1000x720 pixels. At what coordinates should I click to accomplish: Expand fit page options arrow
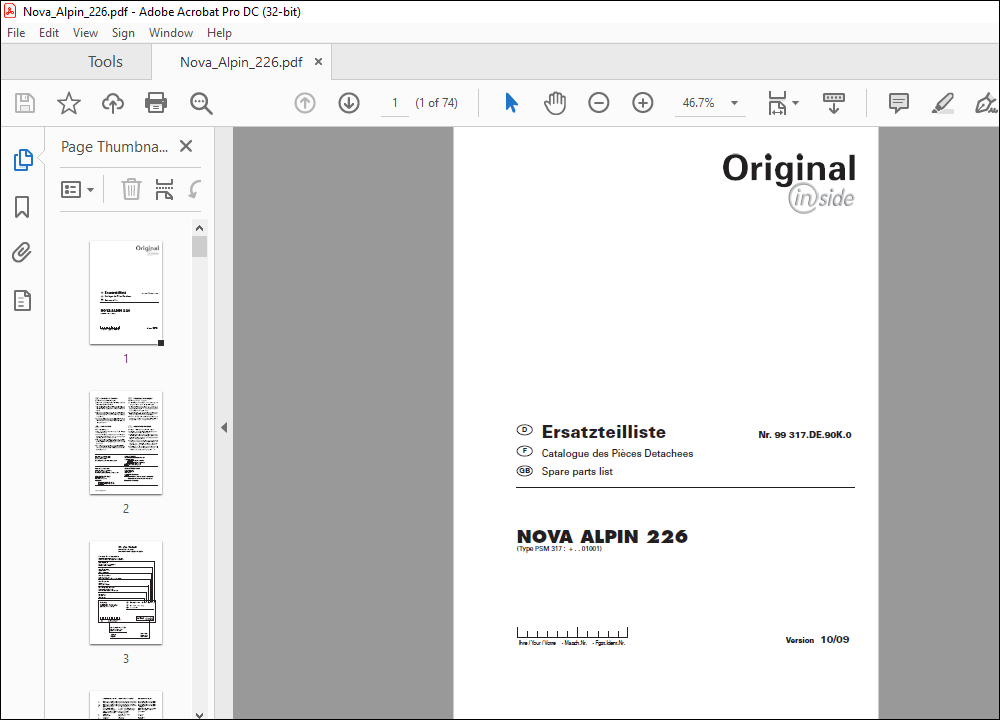click(x=795, y=103)
